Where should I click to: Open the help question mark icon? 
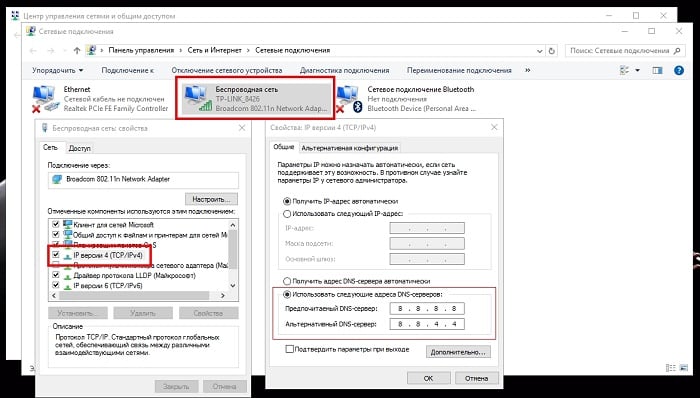click(679, 70)
